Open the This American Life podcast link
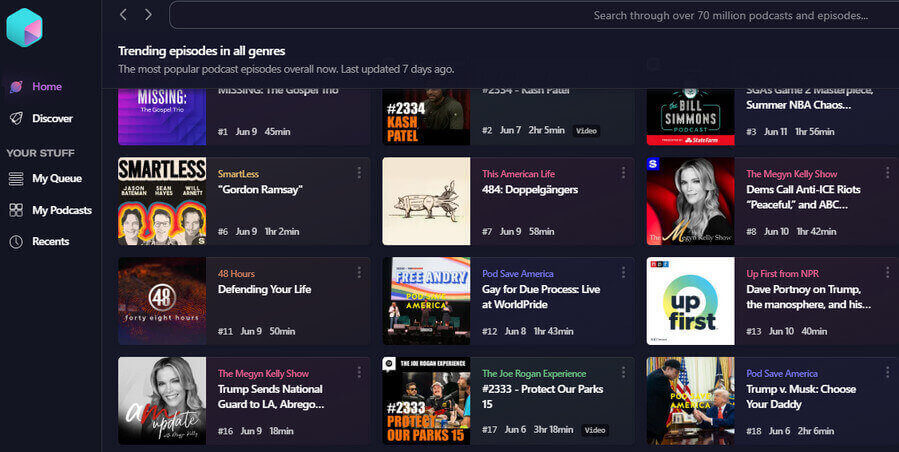 (x=520, y=174)
